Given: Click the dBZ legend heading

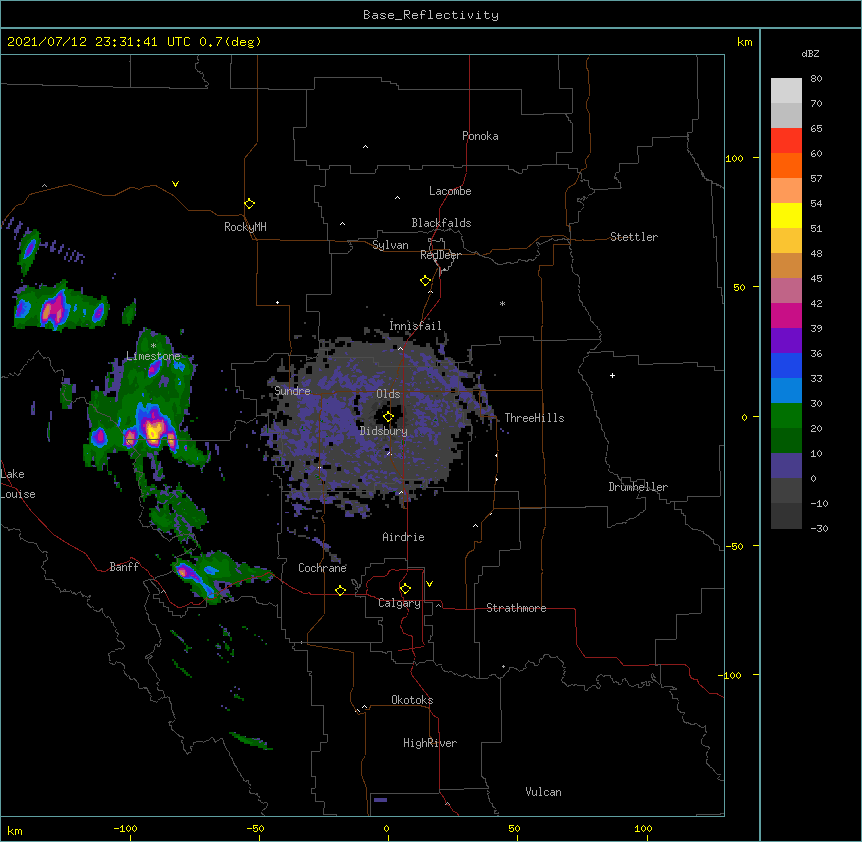Looking at the screenshot, I should pos(810,53).
